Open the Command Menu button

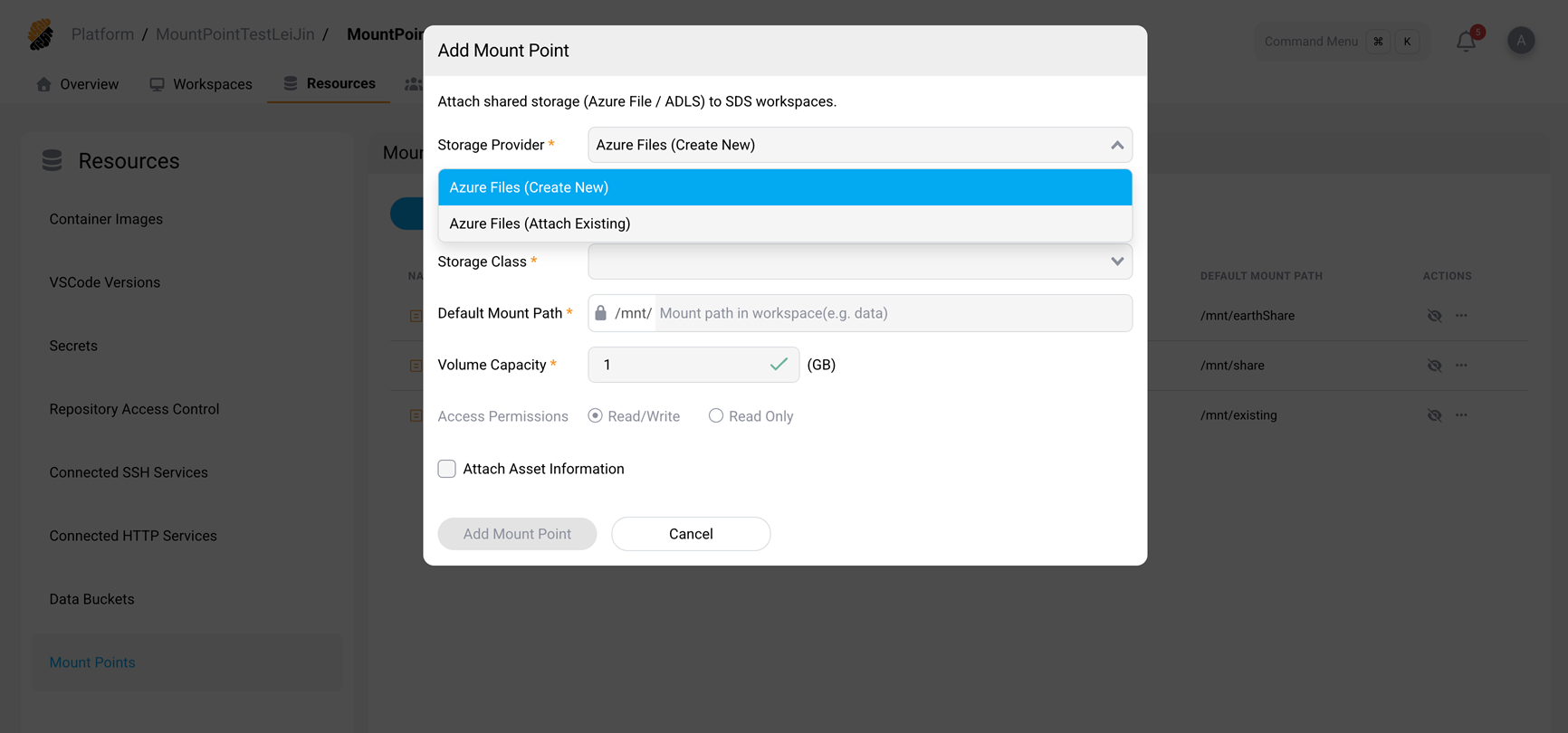[x=1342, y=42]
